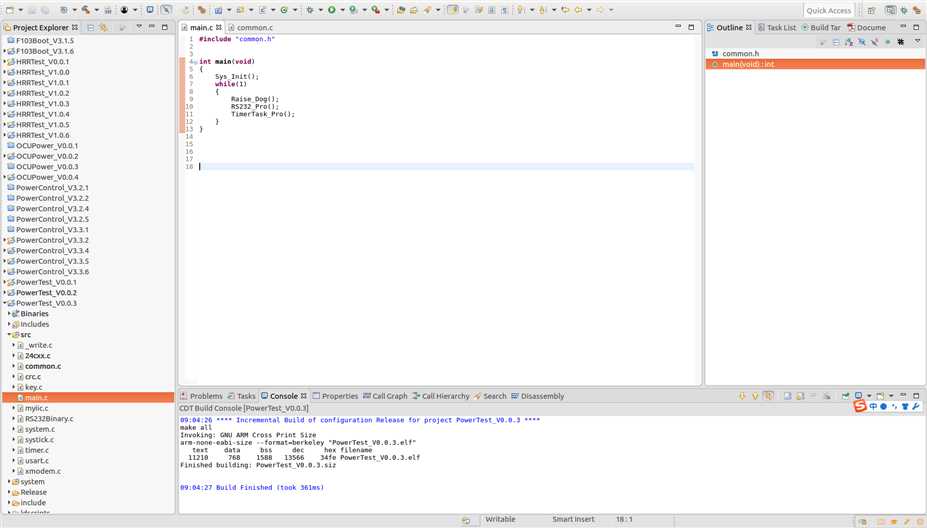This screenshot has height=528, width=927.
Task: Expand the HRRTest_V1.0.3 project
Action: click(x=5, y=103)
